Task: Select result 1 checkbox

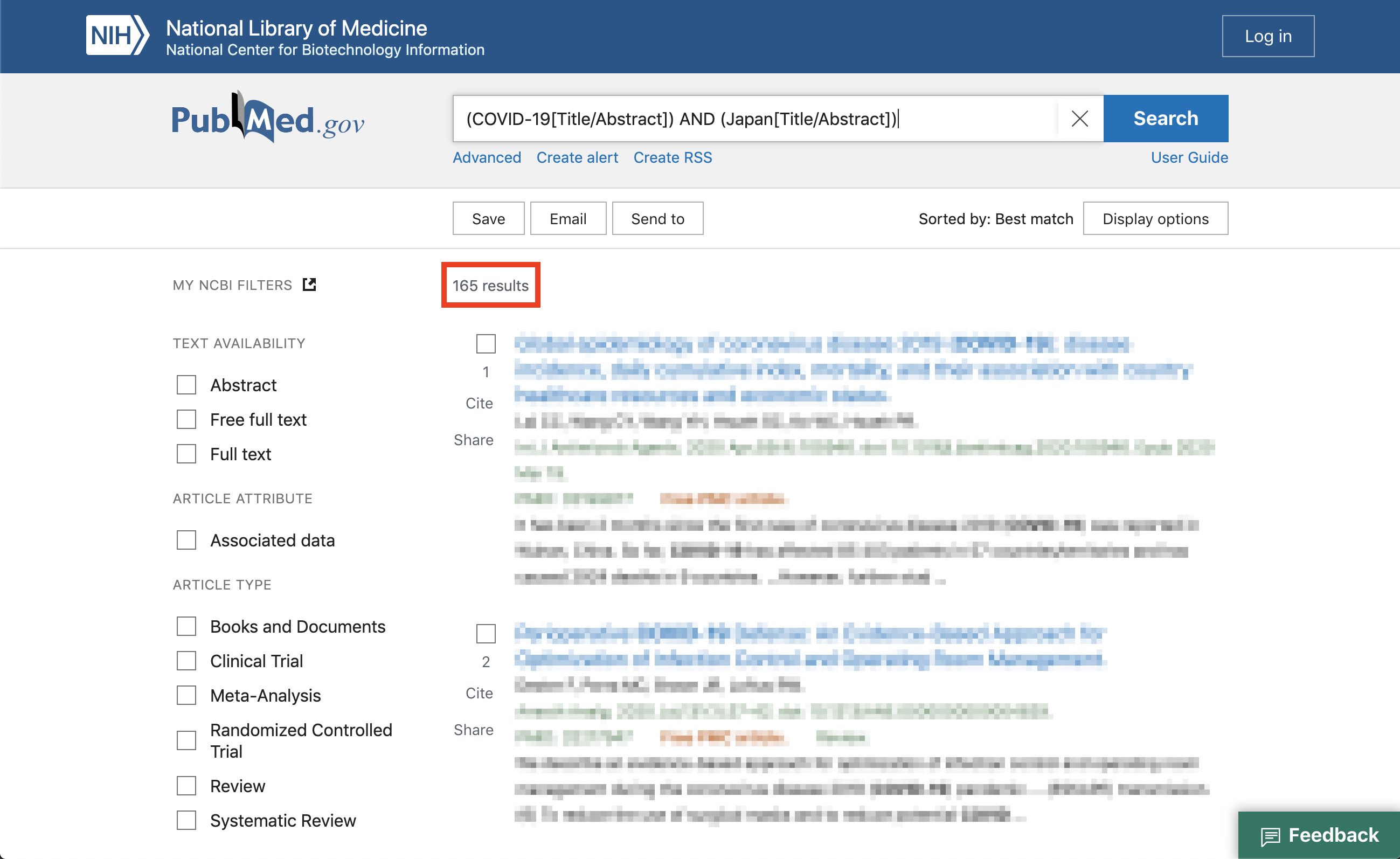Action: [x=486, y=344]
